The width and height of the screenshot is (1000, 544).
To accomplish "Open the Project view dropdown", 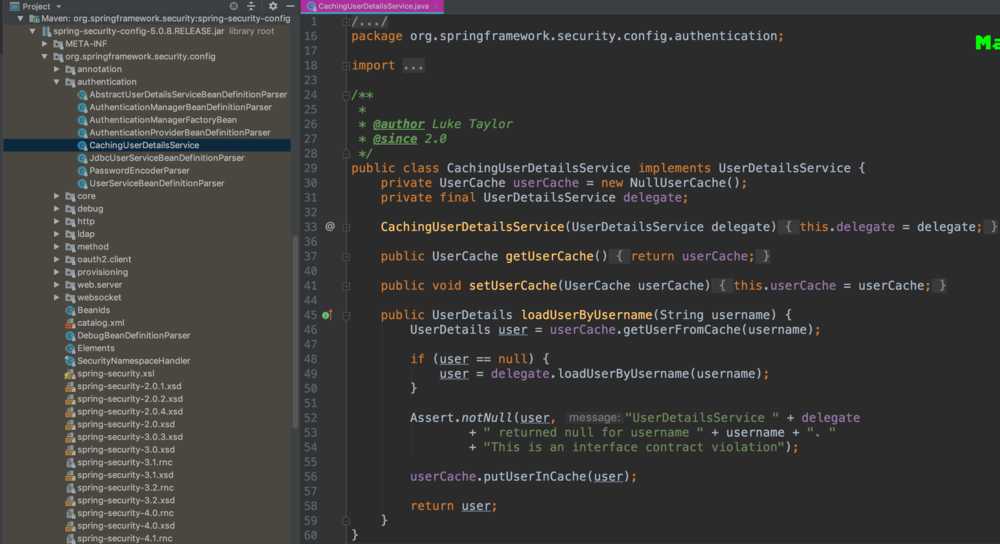I will tap(59, 6).
